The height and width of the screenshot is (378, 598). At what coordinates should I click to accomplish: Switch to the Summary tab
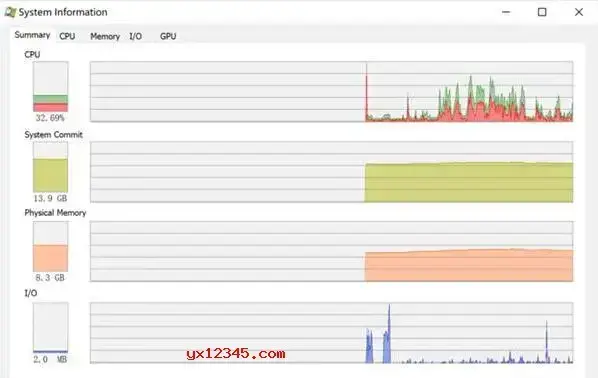32,35
